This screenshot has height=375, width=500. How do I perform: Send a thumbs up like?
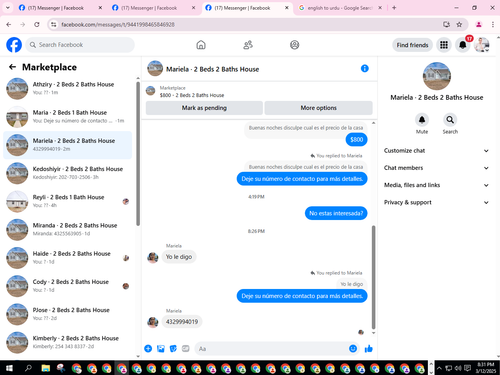click(x=369, y=349)
